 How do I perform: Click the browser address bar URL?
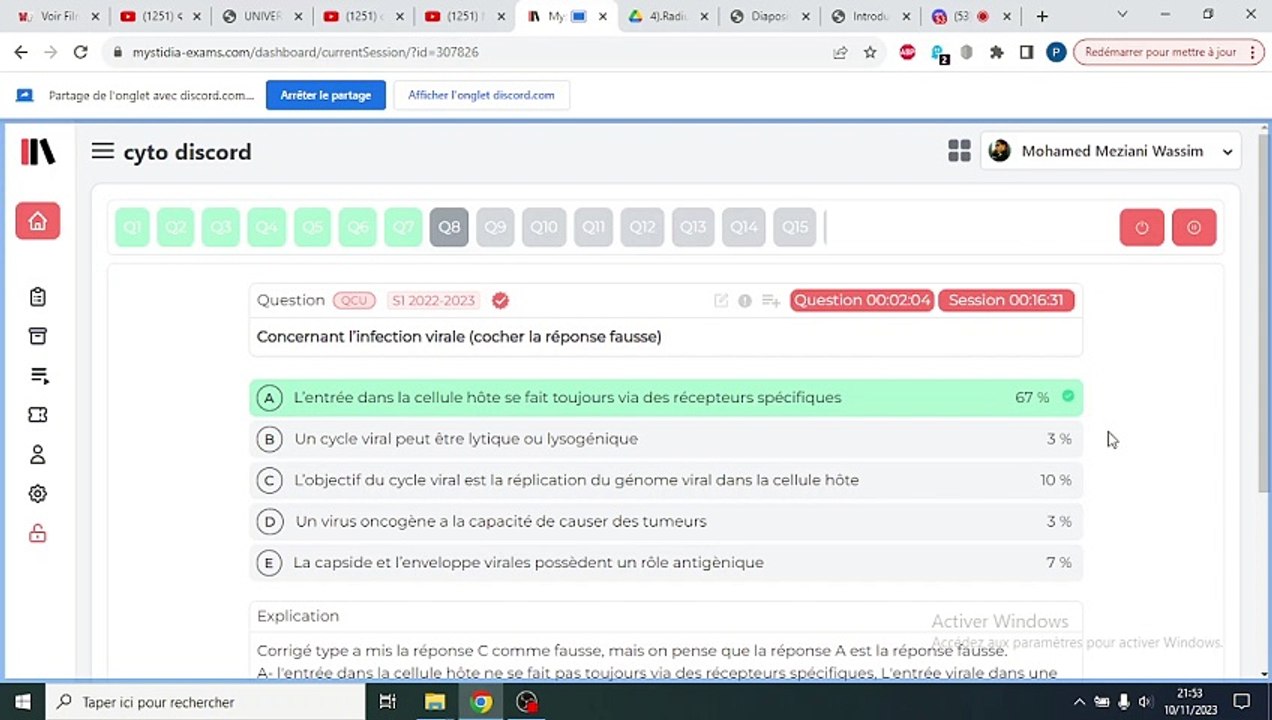pos(305,52)
